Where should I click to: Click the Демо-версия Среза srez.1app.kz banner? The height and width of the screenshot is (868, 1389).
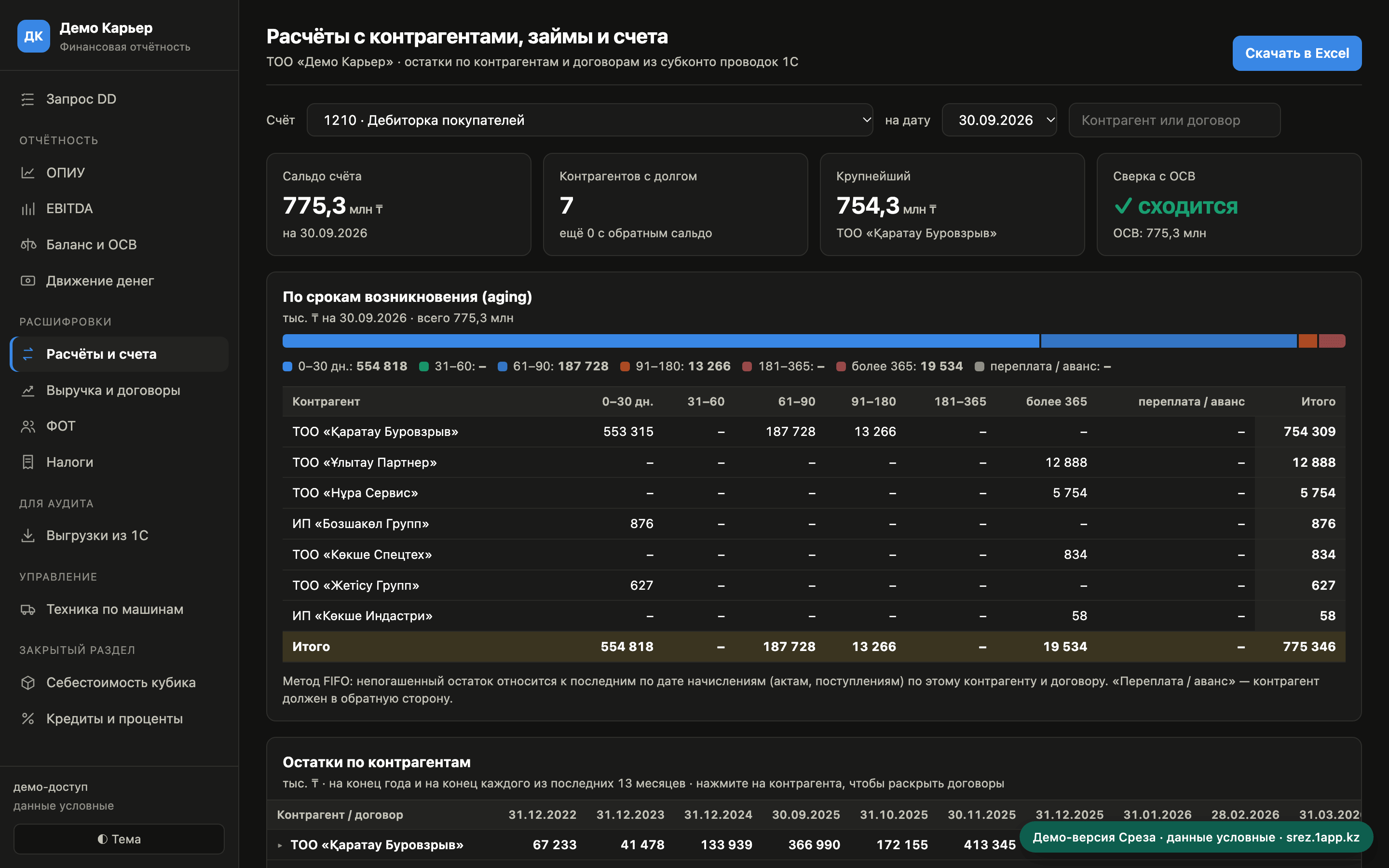(x=1196, y=837)
